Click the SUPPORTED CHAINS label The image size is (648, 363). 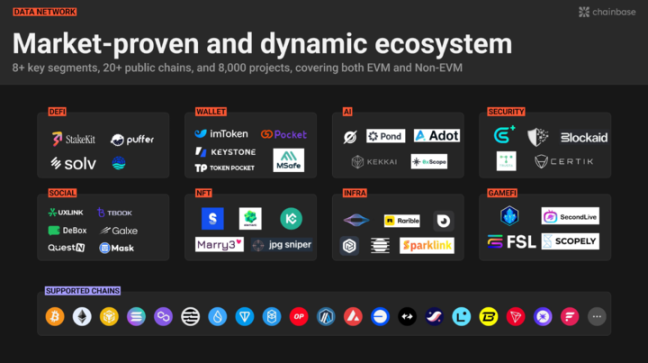pyautogui.click(x=83, y=291)
